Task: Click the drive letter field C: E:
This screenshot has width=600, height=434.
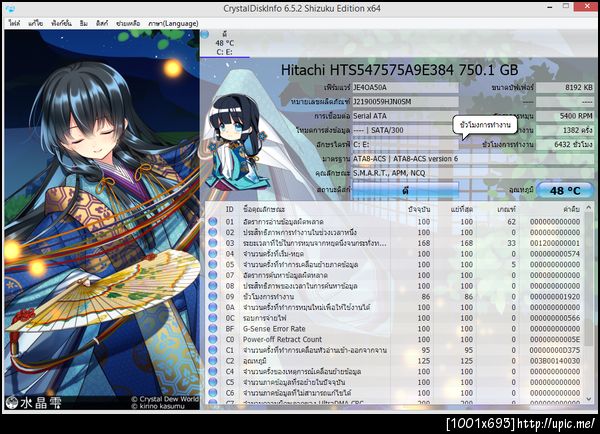Action: 405,144
